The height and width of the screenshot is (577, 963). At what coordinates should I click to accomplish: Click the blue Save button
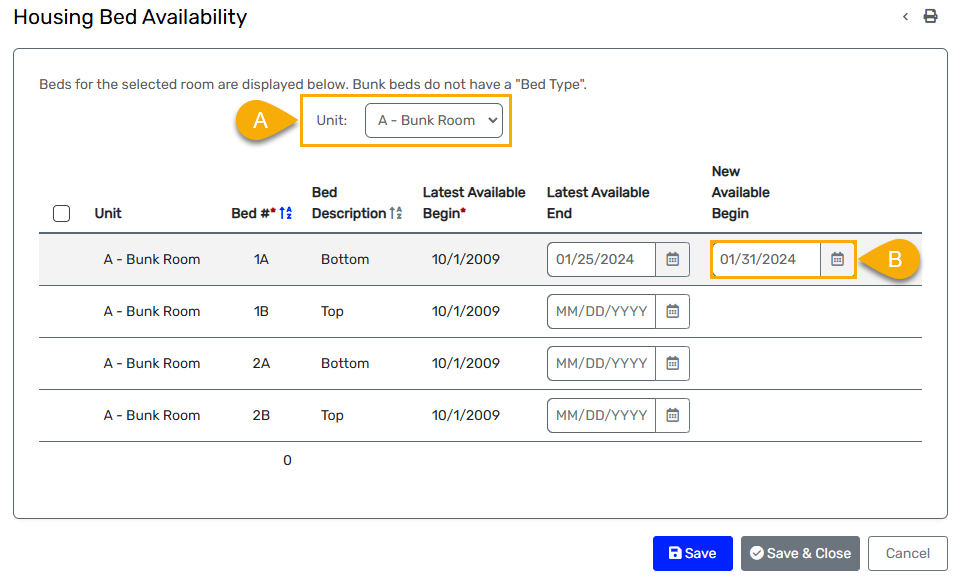coord(693,553)
